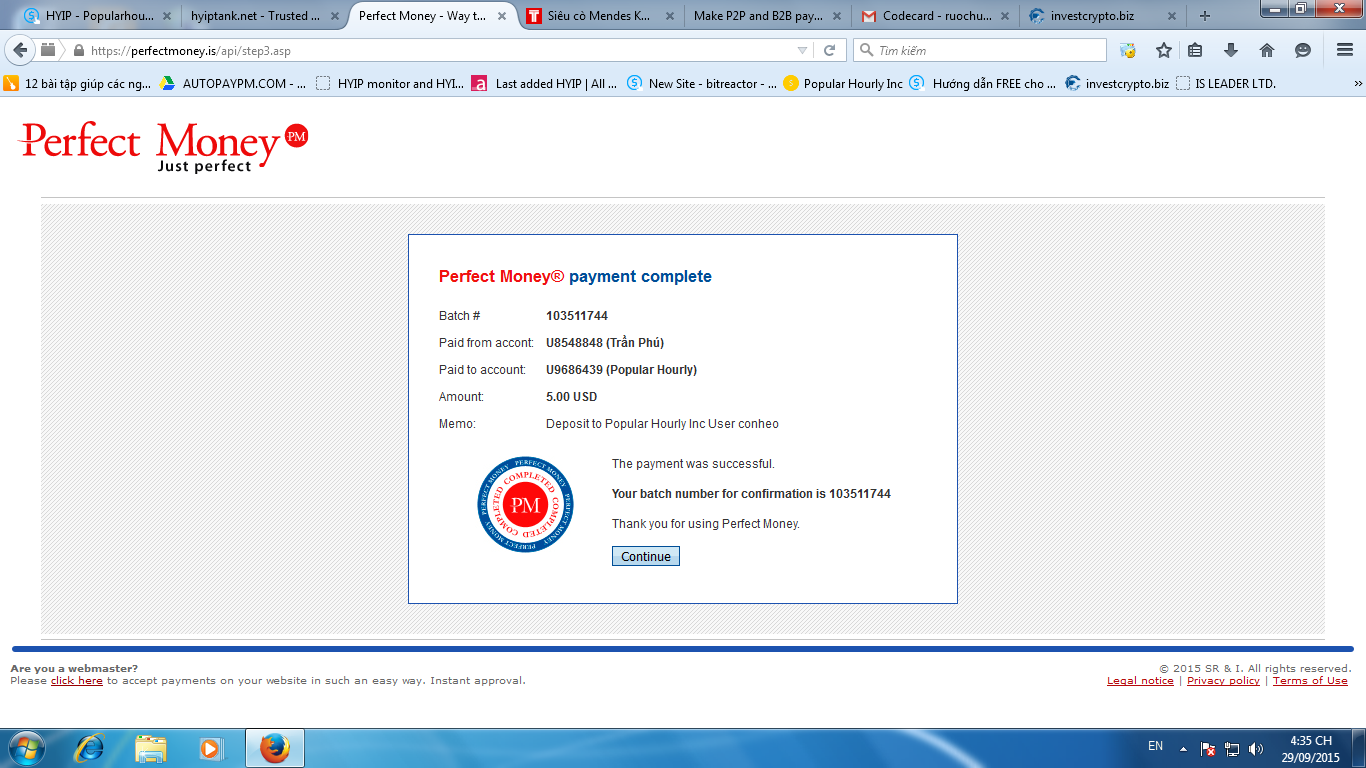Click the Firefox taskbar icon
Image resolution: width=1366 pixels, height=768 pixels.
coord(274,748)
